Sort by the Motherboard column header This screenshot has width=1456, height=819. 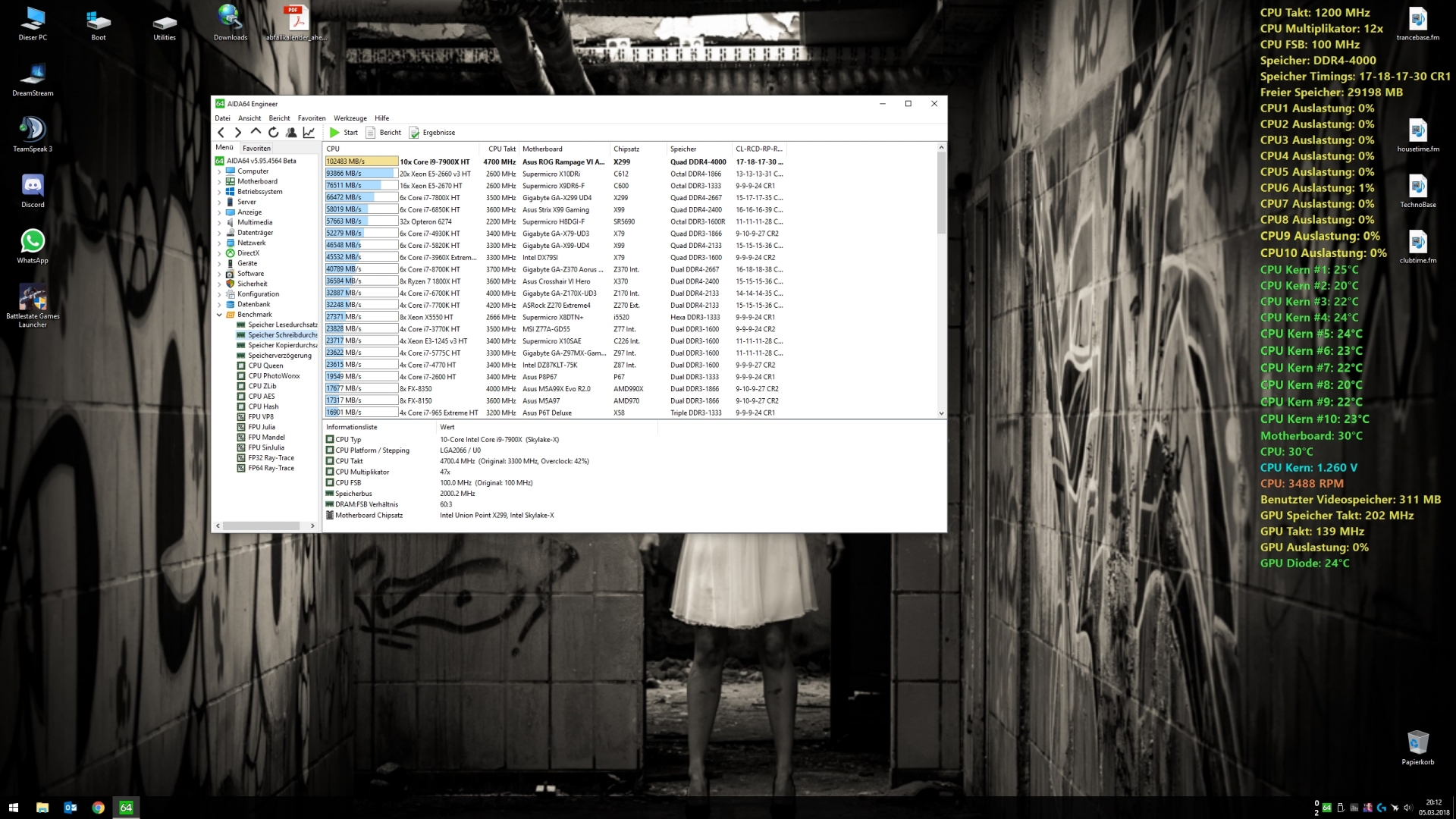coord(564,149)
